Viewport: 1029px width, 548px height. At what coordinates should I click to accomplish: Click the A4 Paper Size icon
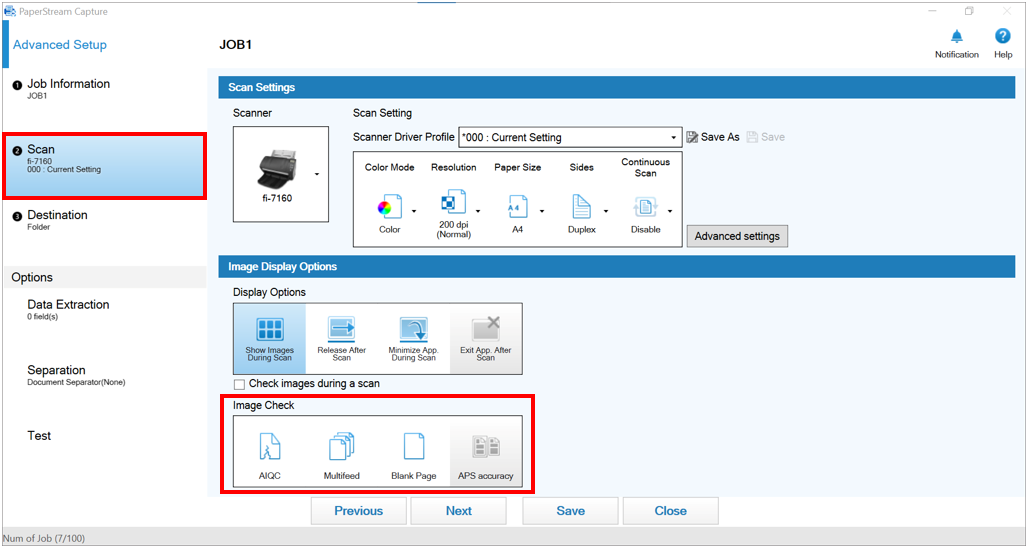pyautogui.click(x=518, y=207)
